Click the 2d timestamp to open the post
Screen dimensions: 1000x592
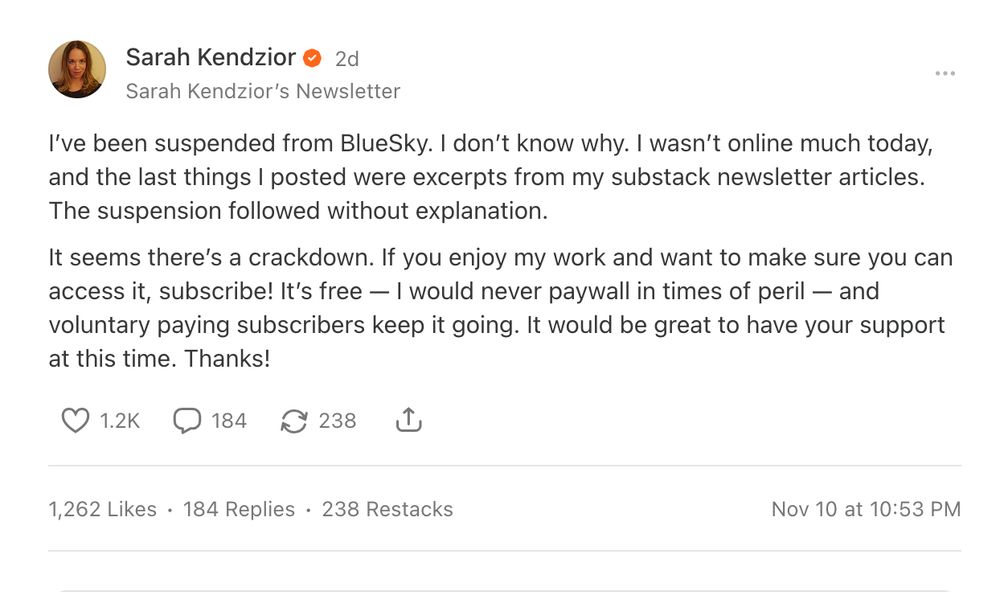click(x=347, y=57)
